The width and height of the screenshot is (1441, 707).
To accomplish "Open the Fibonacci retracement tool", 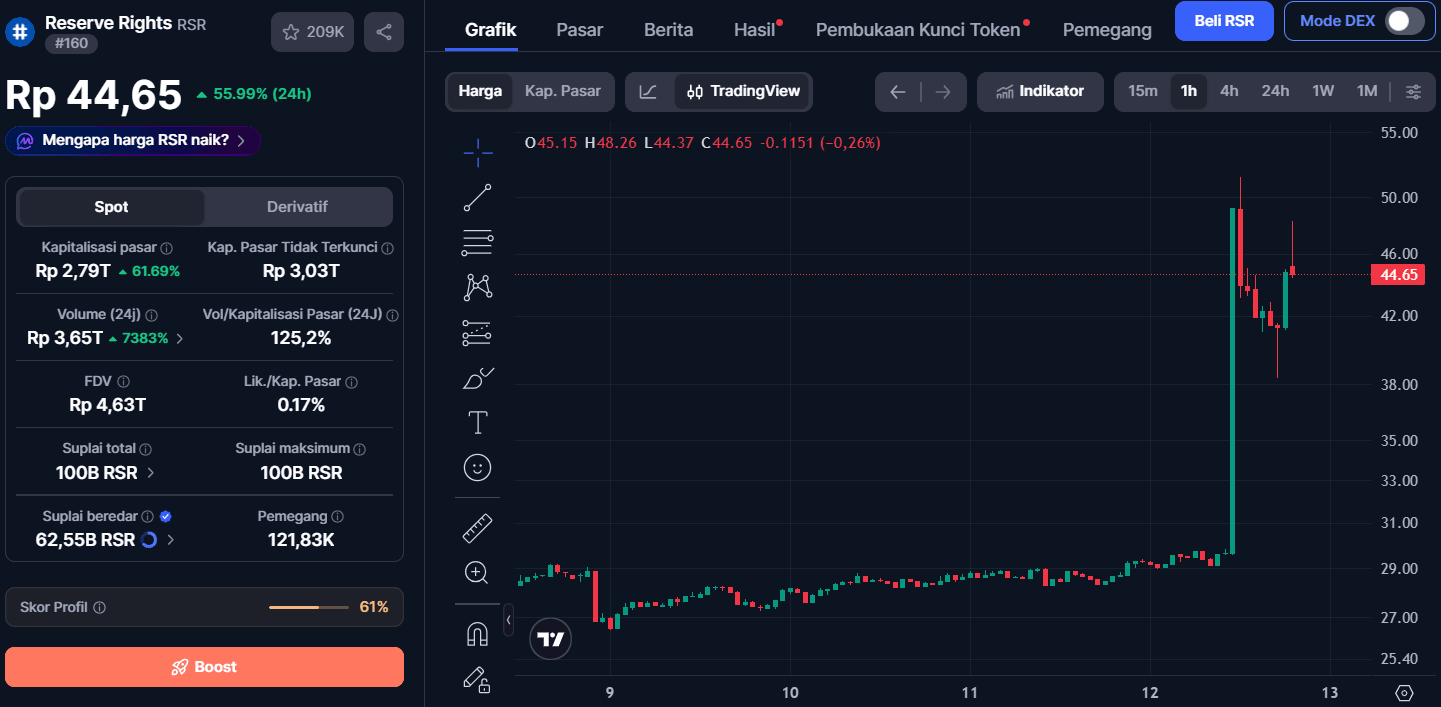I will click(478, 243).
